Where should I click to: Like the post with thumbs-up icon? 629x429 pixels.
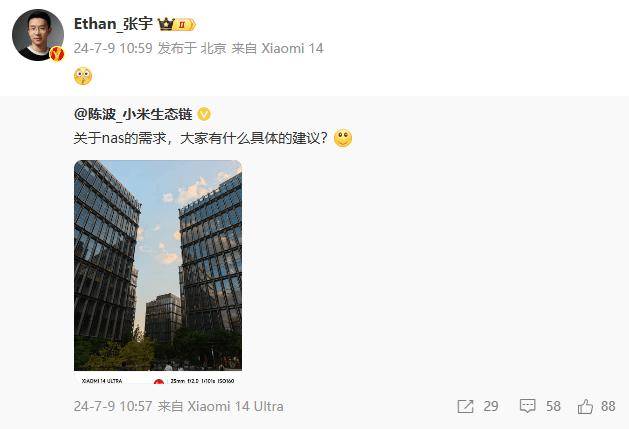585,406
